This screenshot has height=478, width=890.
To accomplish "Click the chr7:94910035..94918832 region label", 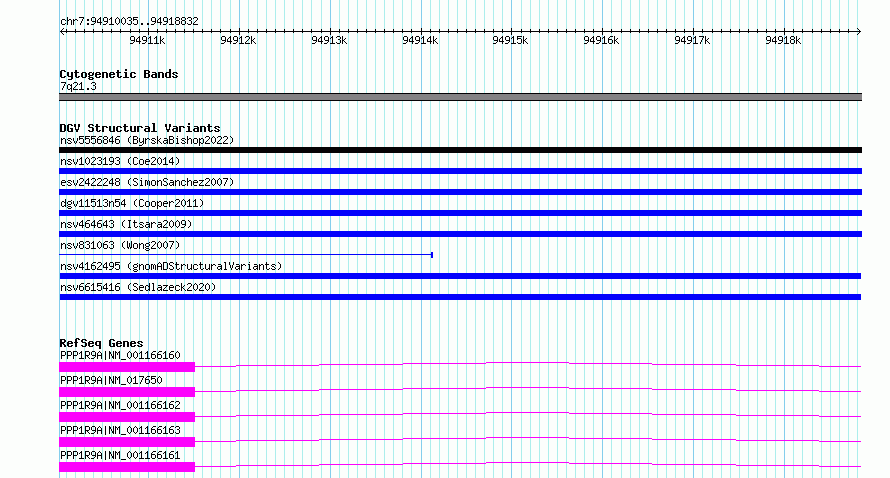I will 129,21.
